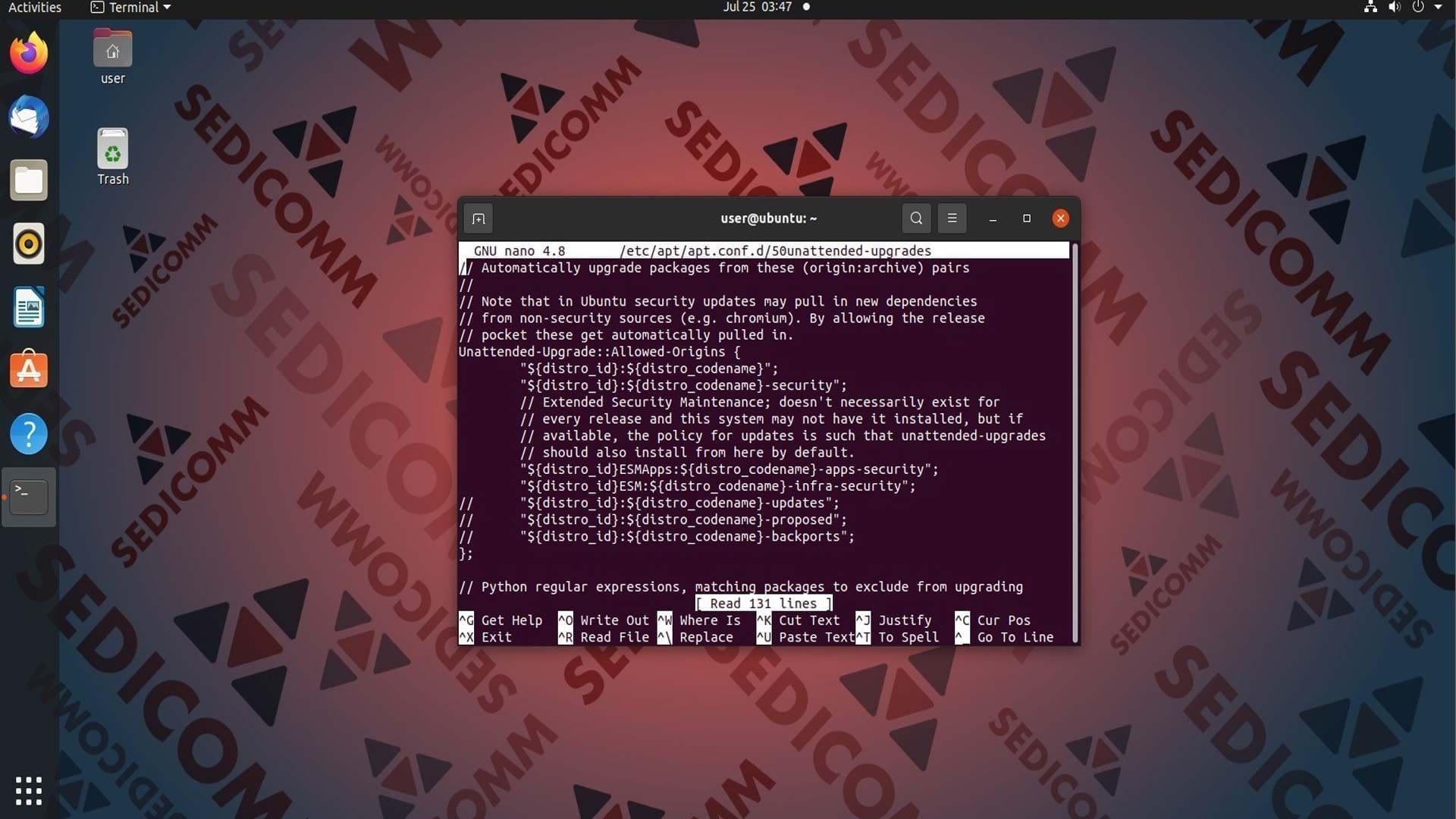1456x819 pixels.
Task: Click the nano file path title
Action: coord(775,251)
